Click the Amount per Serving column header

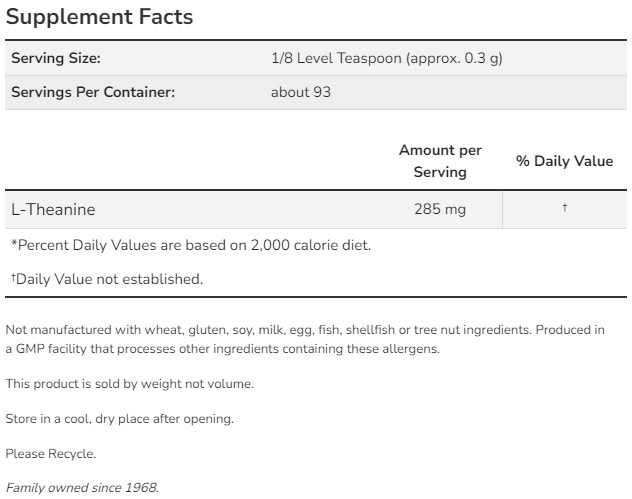[x=440, y=161]
